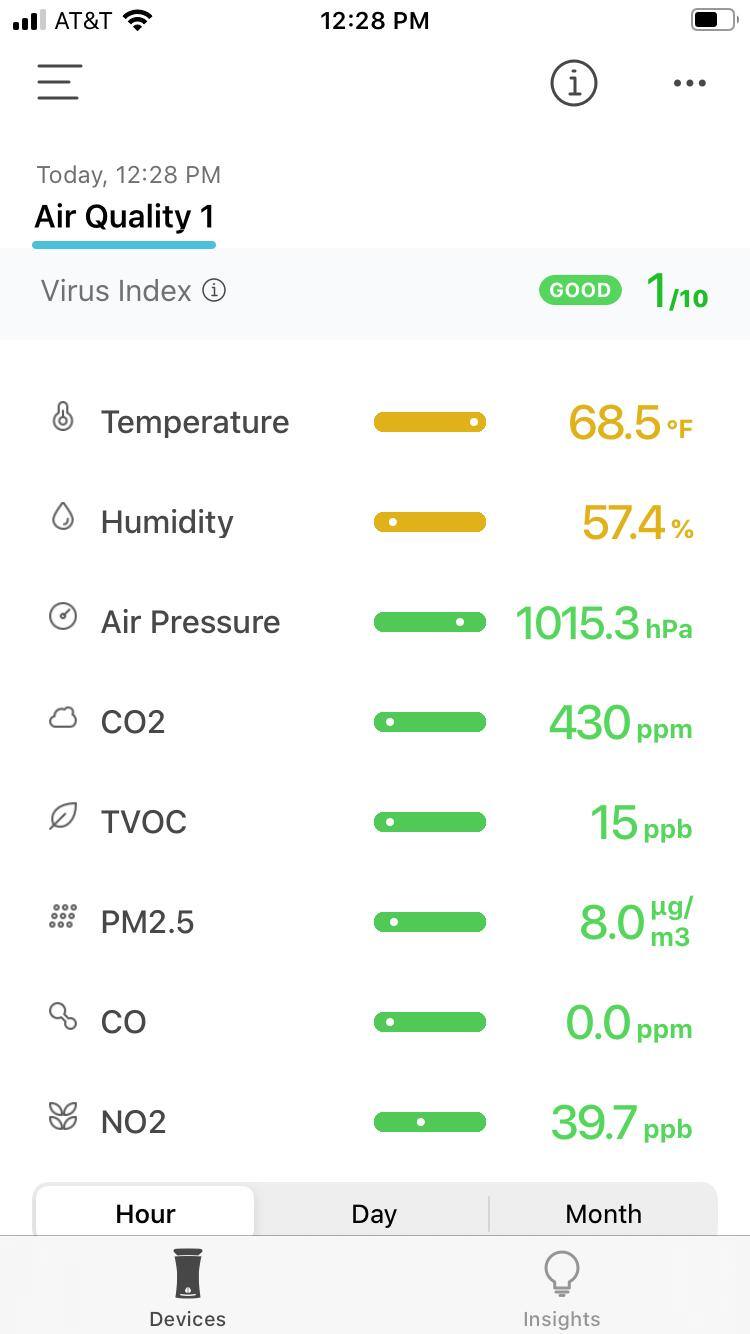Open the NO2 39.7 ppb reading
750x1334 pixels.
pyautogui.click(x=621, y=1122)
